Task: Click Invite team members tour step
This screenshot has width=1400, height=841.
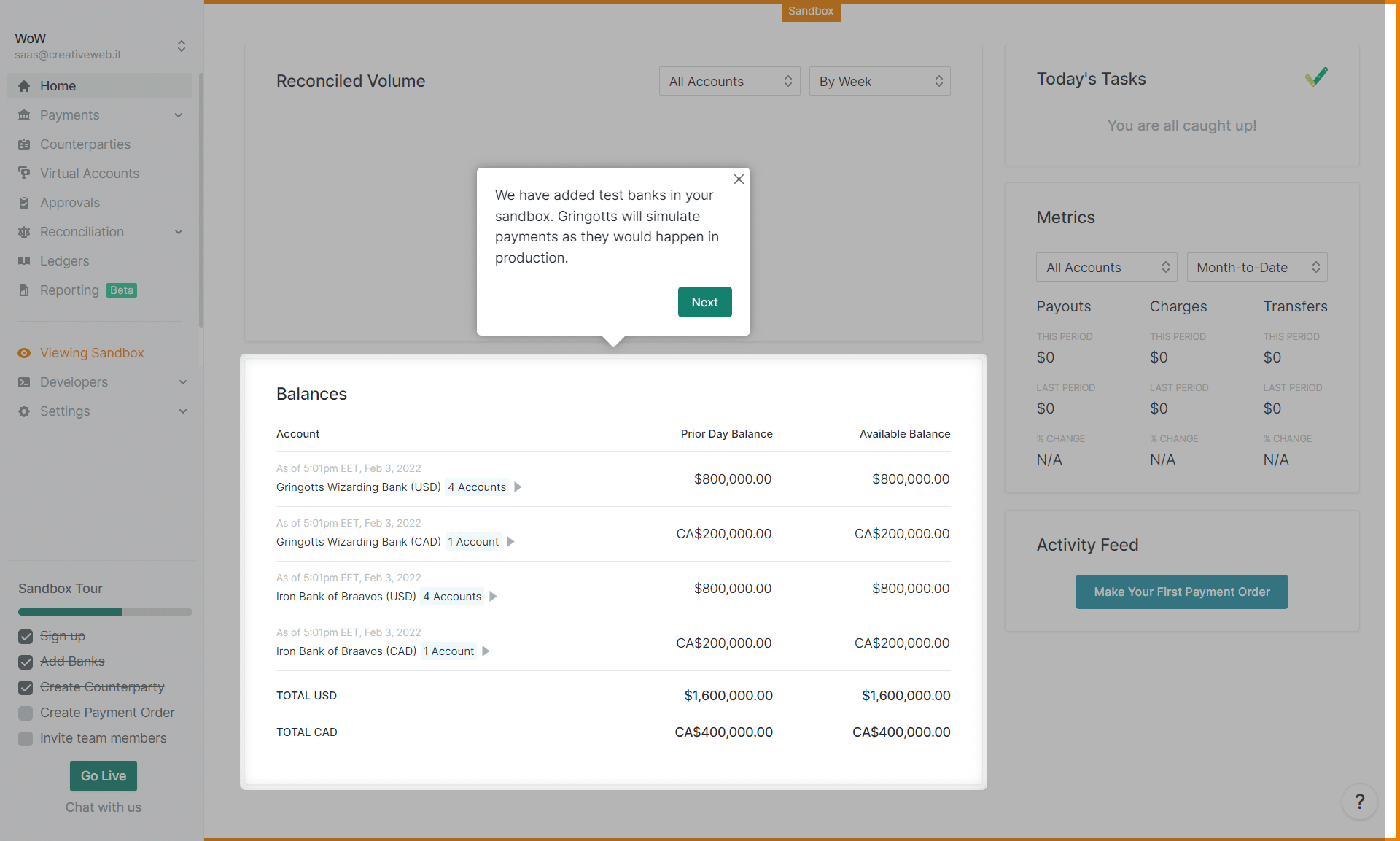Action: tap(103, 738)
